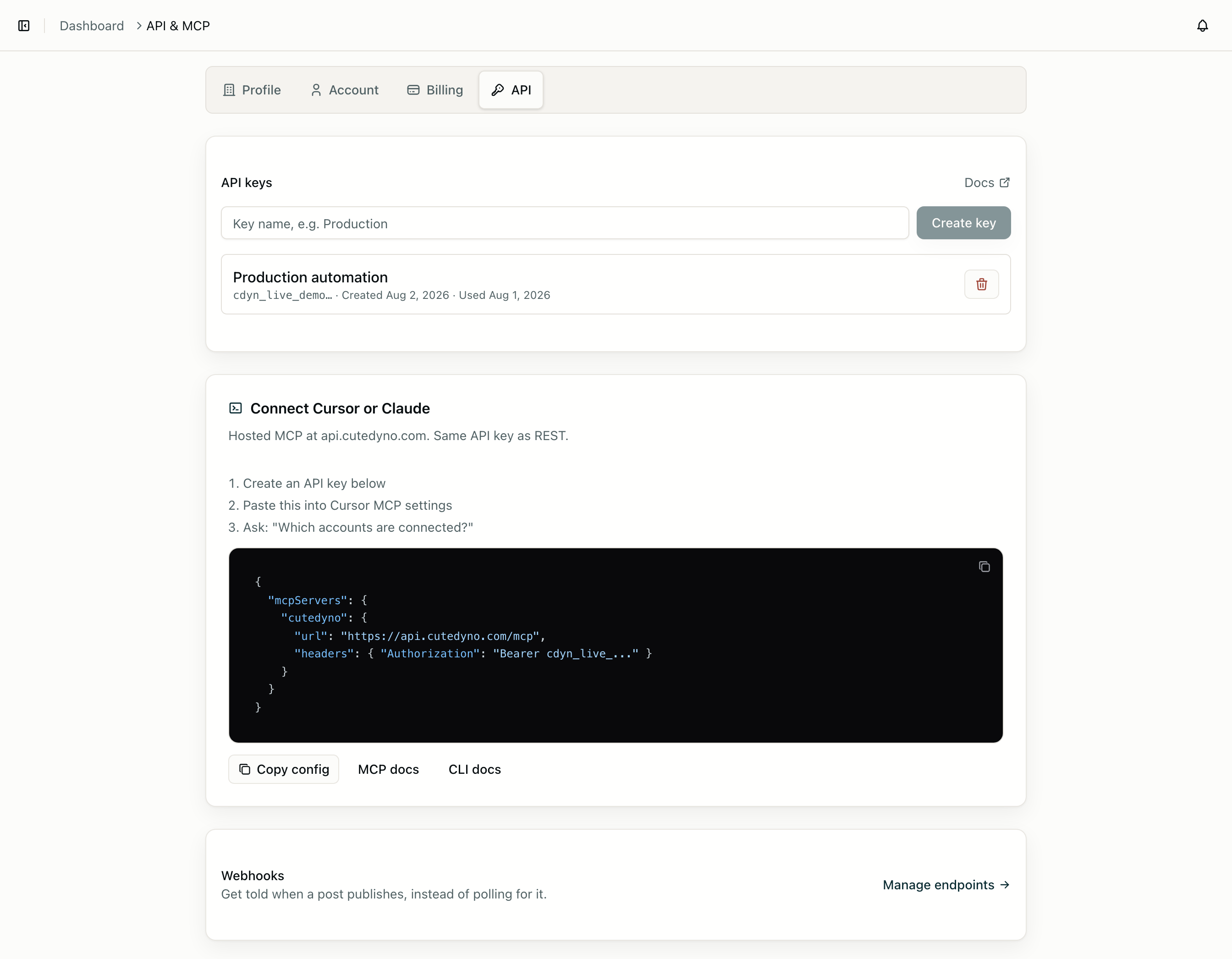The image size is (1232, 959).
Task: Open Manage endpoints for webhooks
Action: [946, 885]
